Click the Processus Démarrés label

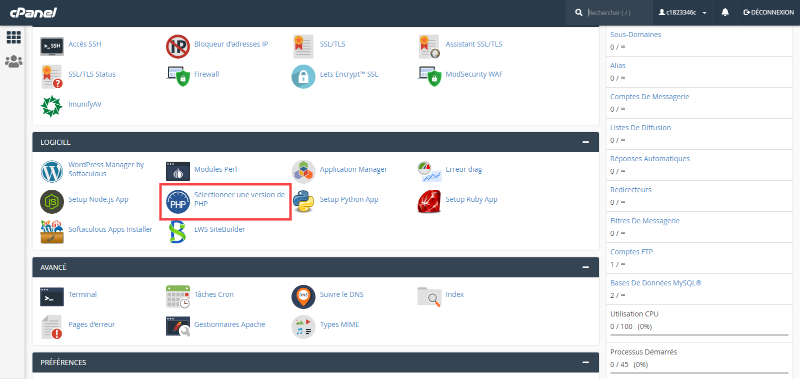point(644,352)
